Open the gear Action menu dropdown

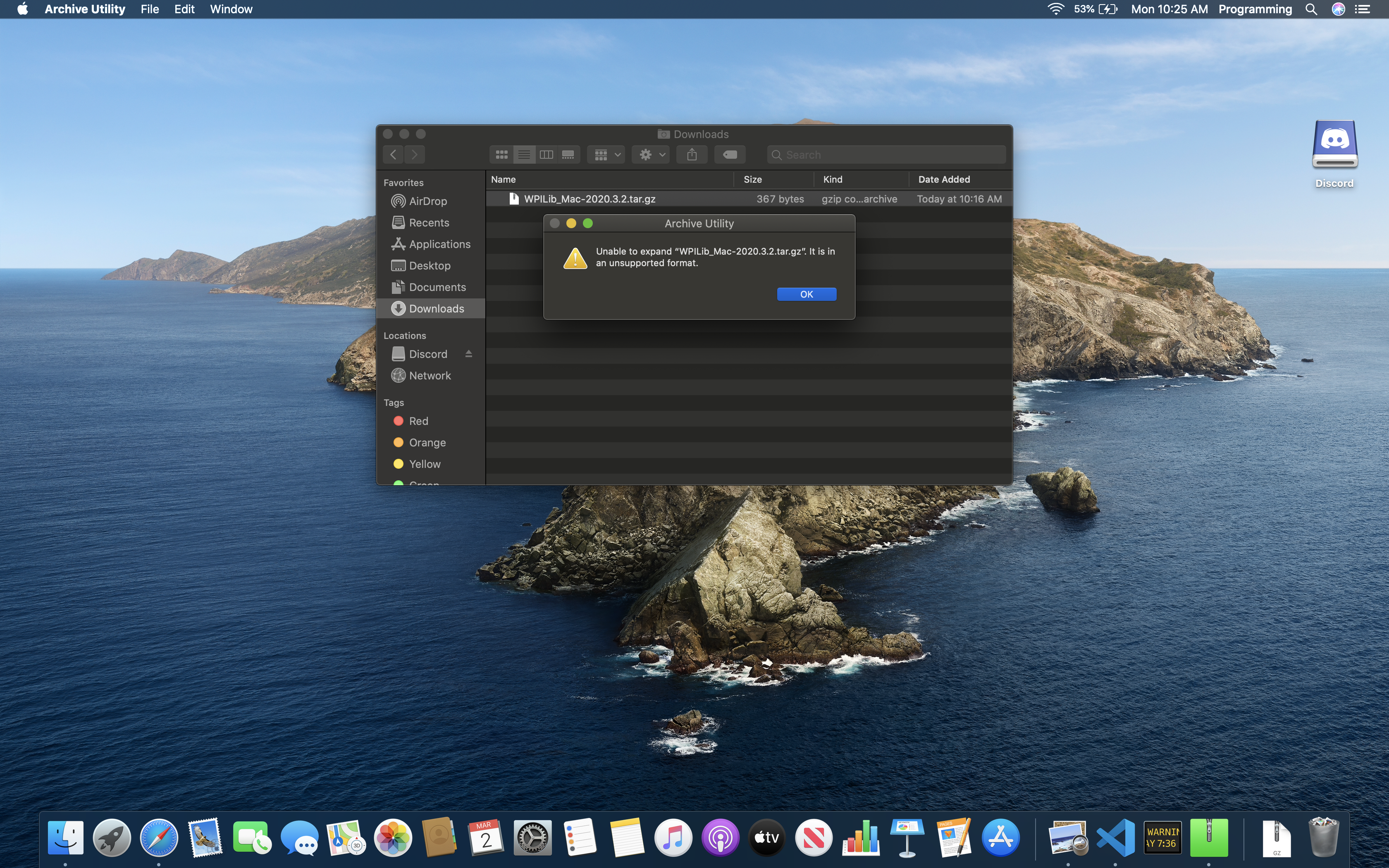(651, 155)
